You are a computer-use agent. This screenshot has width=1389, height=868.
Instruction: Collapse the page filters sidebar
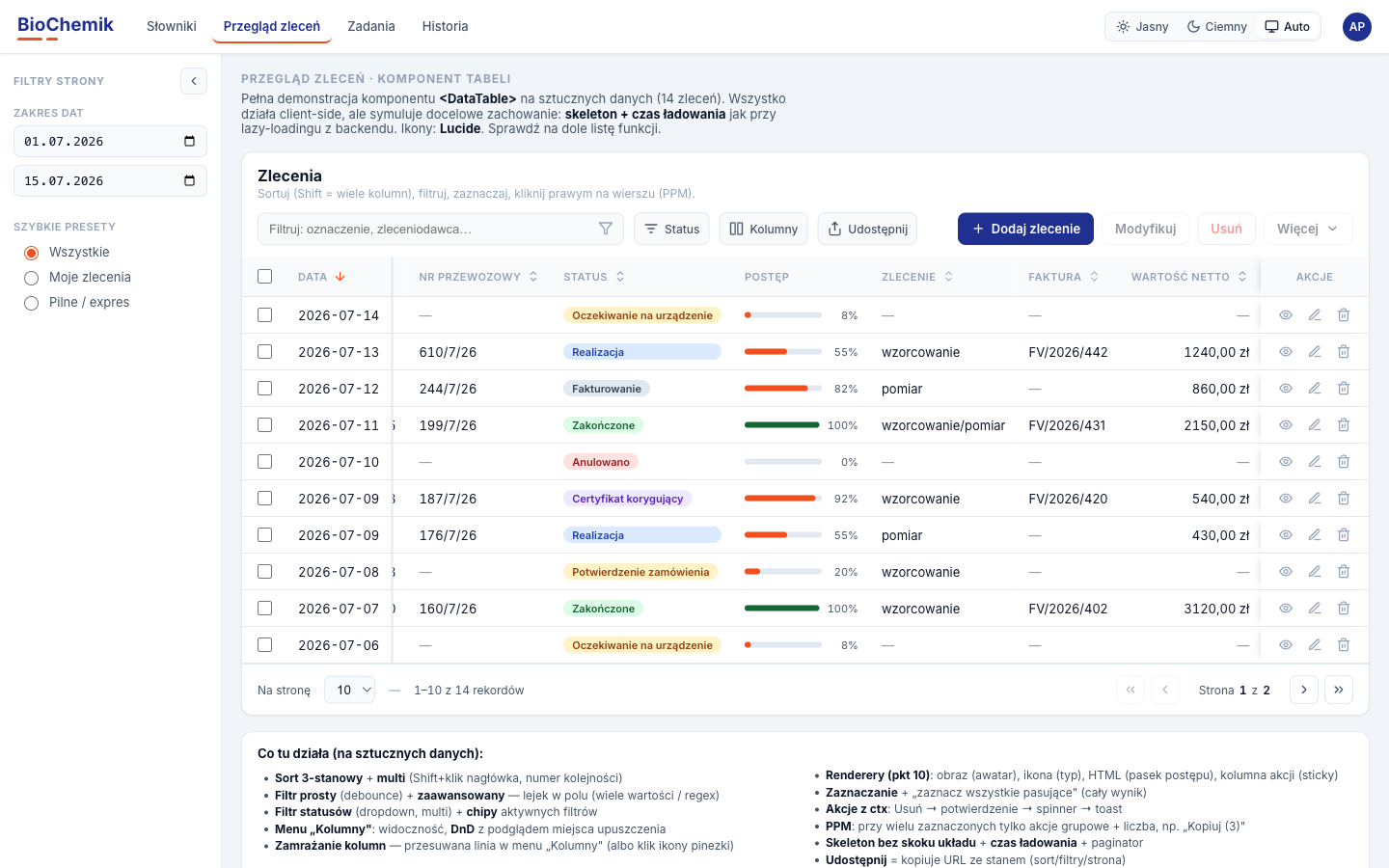[x=194, y=81]
